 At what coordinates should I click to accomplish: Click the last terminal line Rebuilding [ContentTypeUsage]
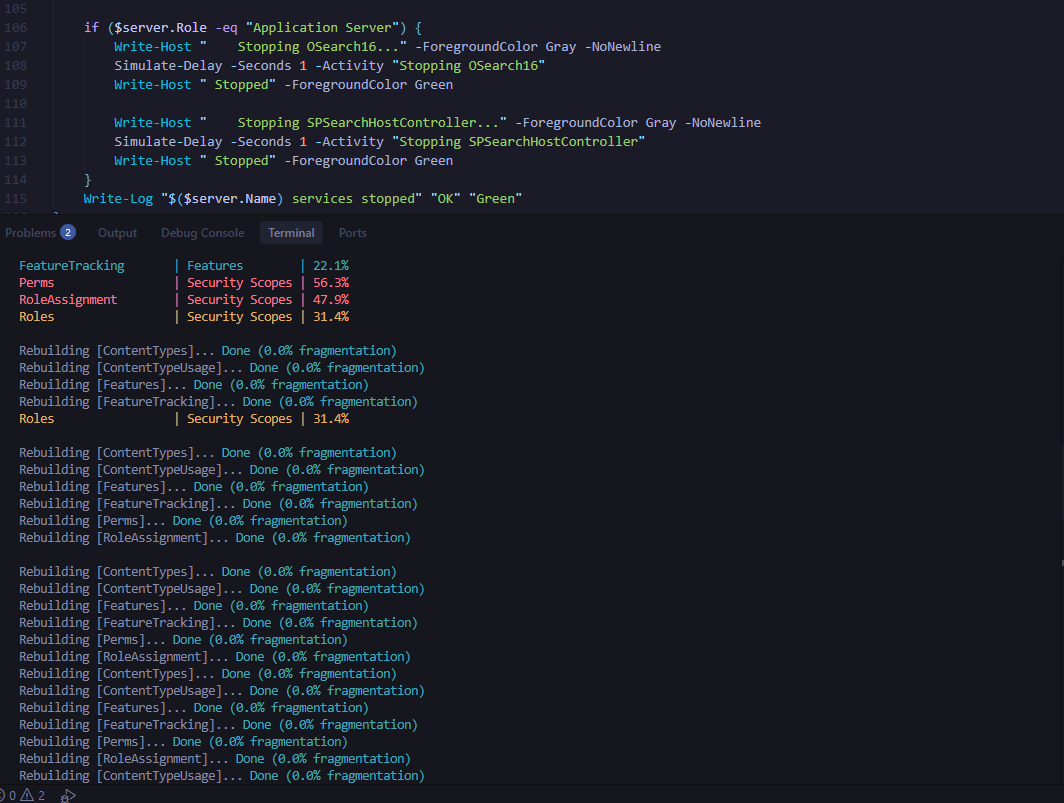(x=222, y=776)
